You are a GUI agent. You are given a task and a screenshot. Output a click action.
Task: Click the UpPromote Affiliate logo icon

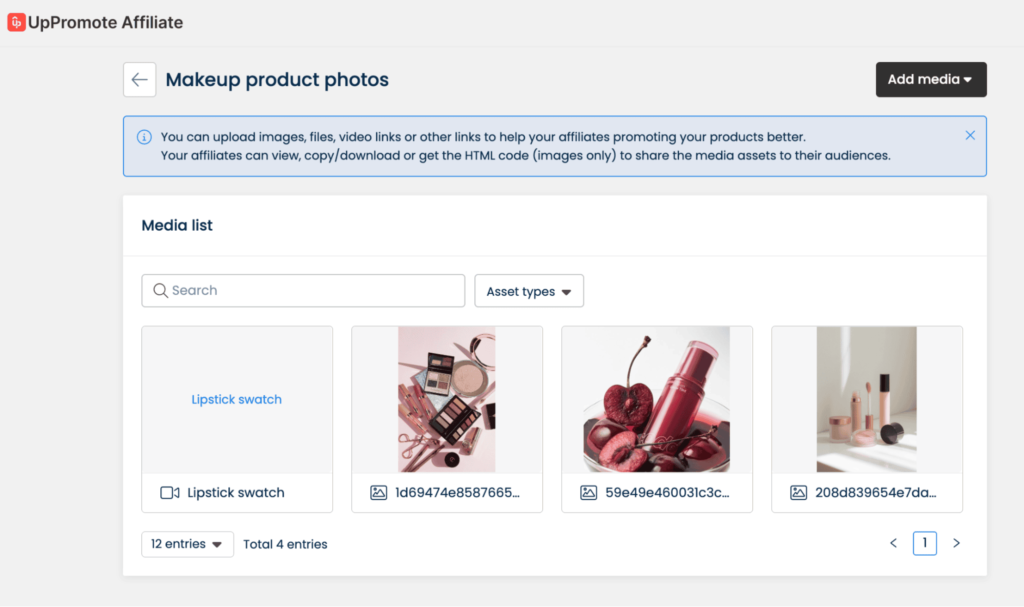tap(14, 22)
